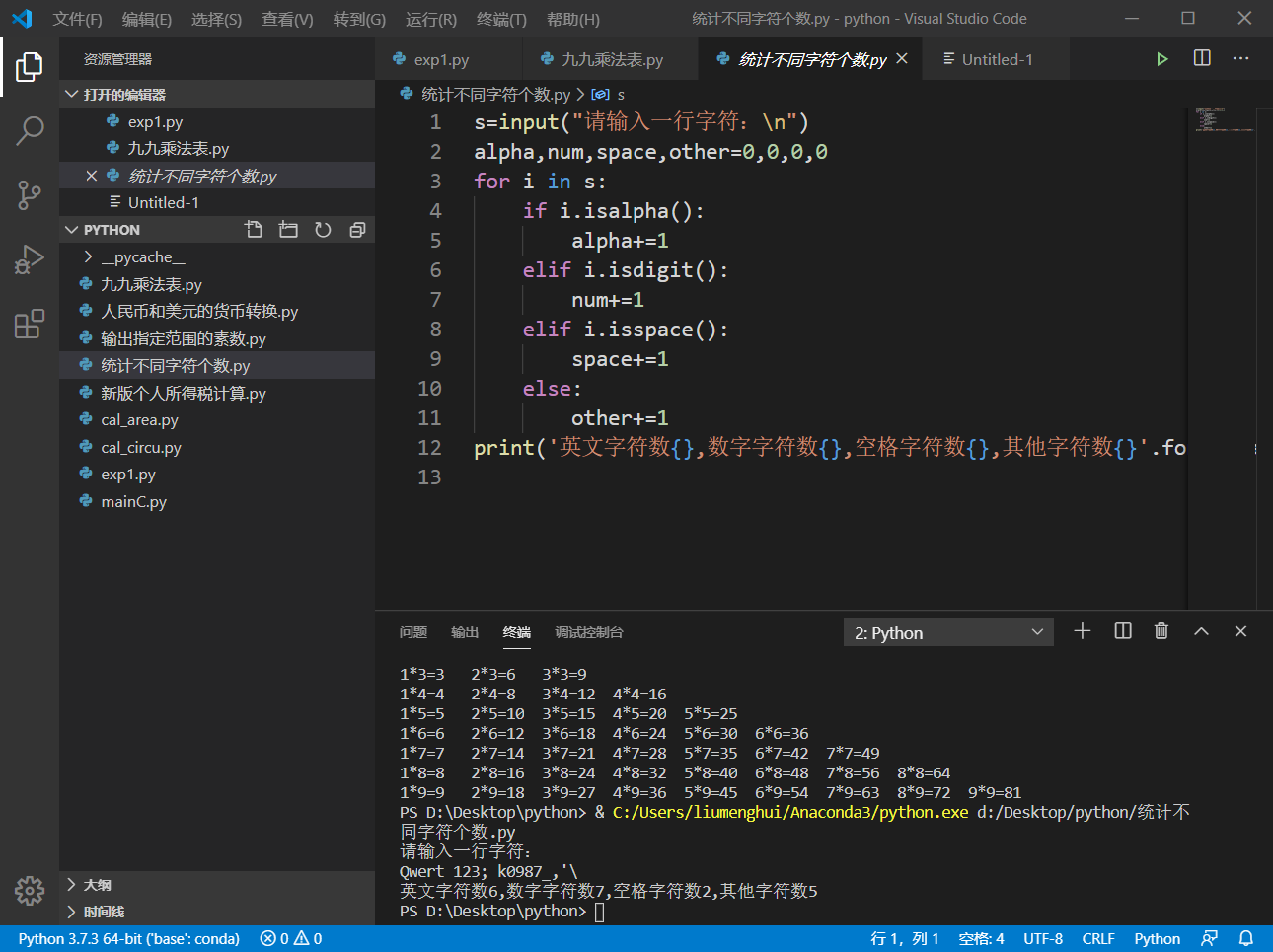The width and height of the screenshot is (1273, 952).
Task: Add a new terminal with plus icon
Action: coord(1083,631)
